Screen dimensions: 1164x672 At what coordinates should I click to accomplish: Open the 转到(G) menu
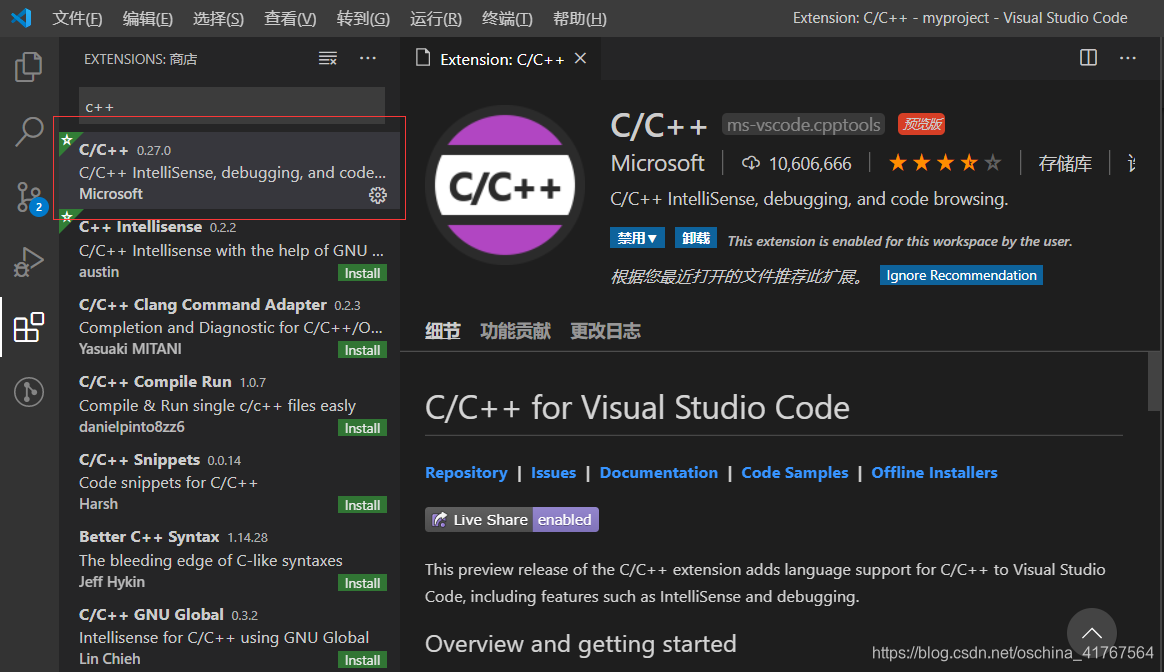(x=363, y=19)
